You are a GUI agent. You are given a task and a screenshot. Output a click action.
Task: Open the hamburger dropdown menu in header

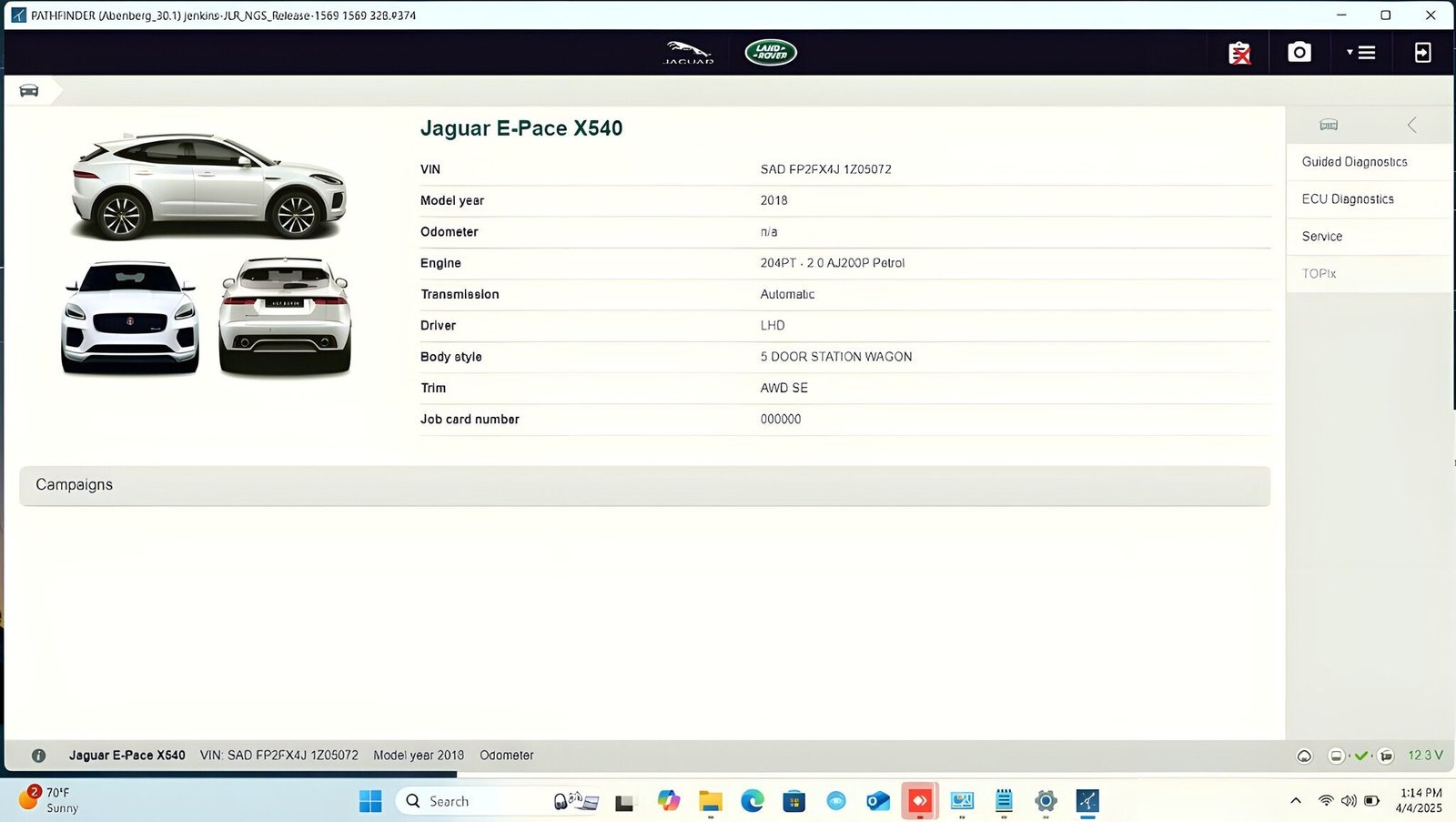coord(1361,53)
